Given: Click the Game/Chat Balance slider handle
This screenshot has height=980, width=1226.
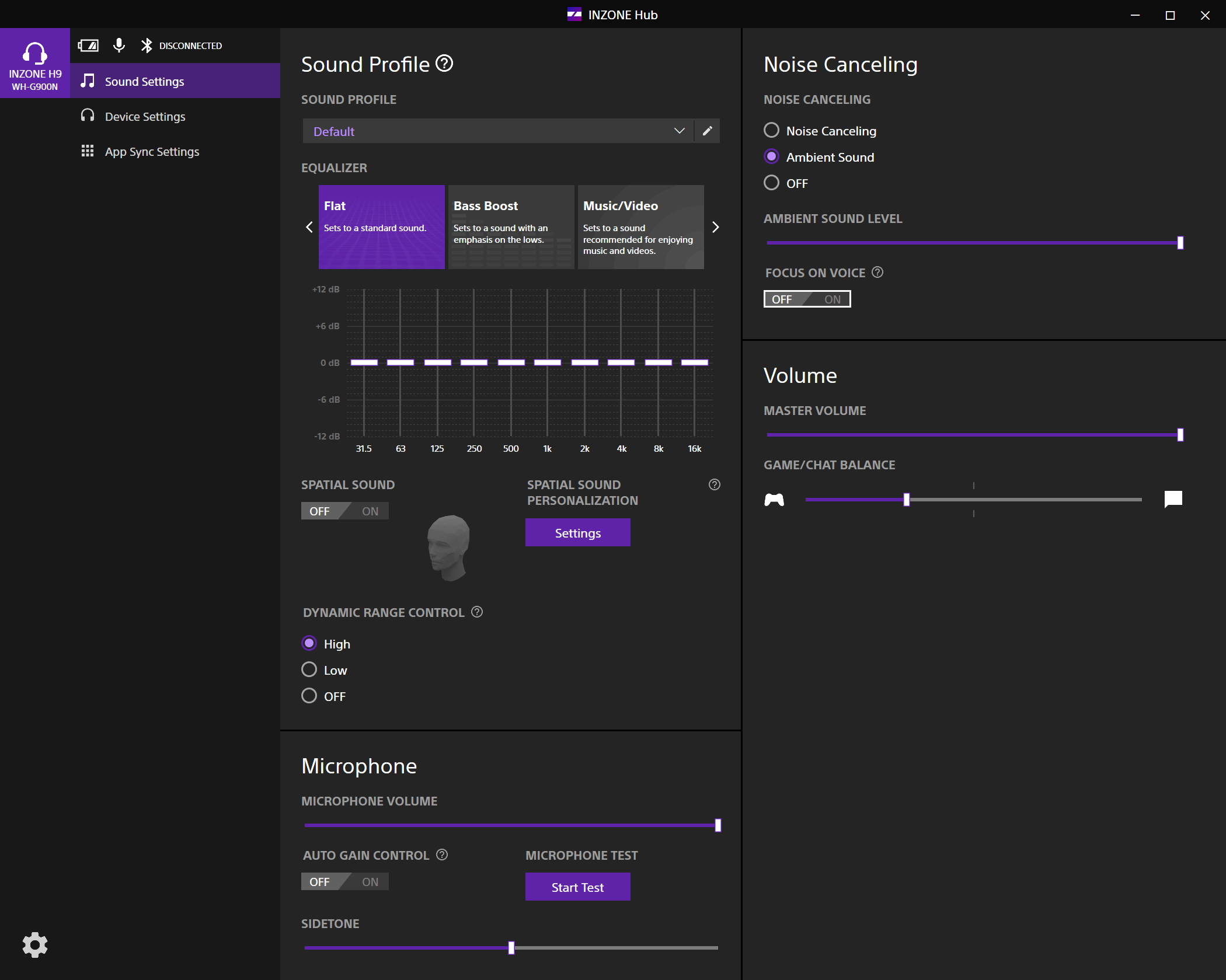Looking at the screenshot, I should (906, 499).
